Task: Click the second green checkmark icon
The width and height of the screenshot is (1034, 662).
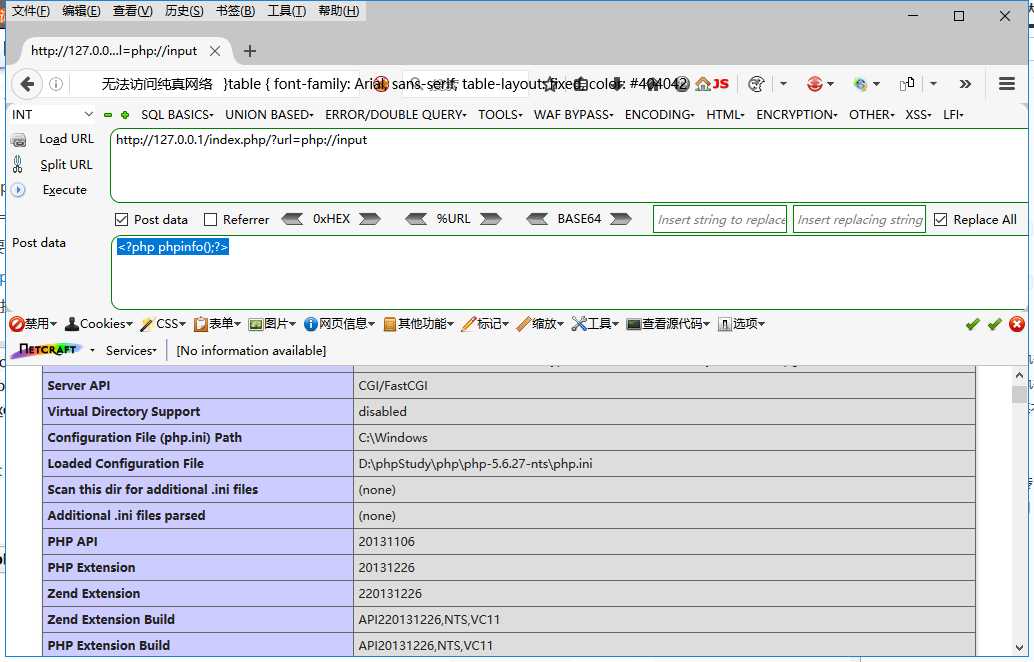Action: click(x=994, y=324)
